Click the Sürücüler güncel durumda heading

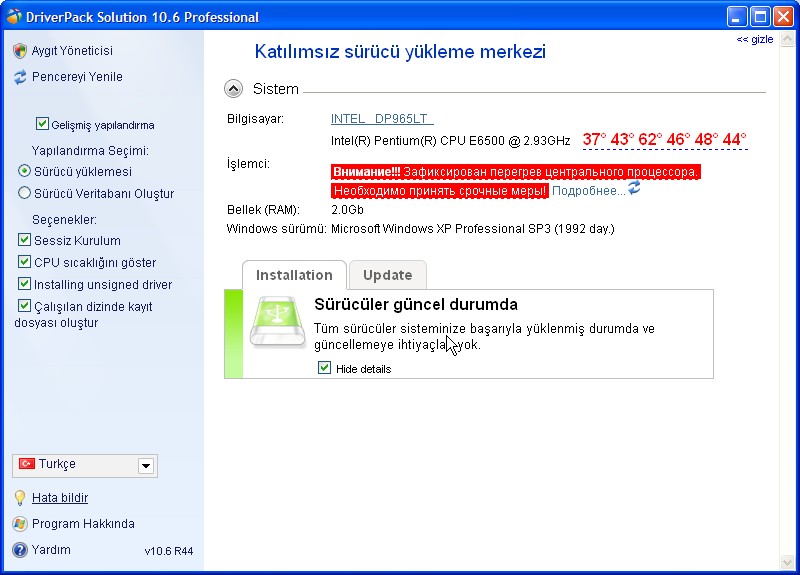416,305
